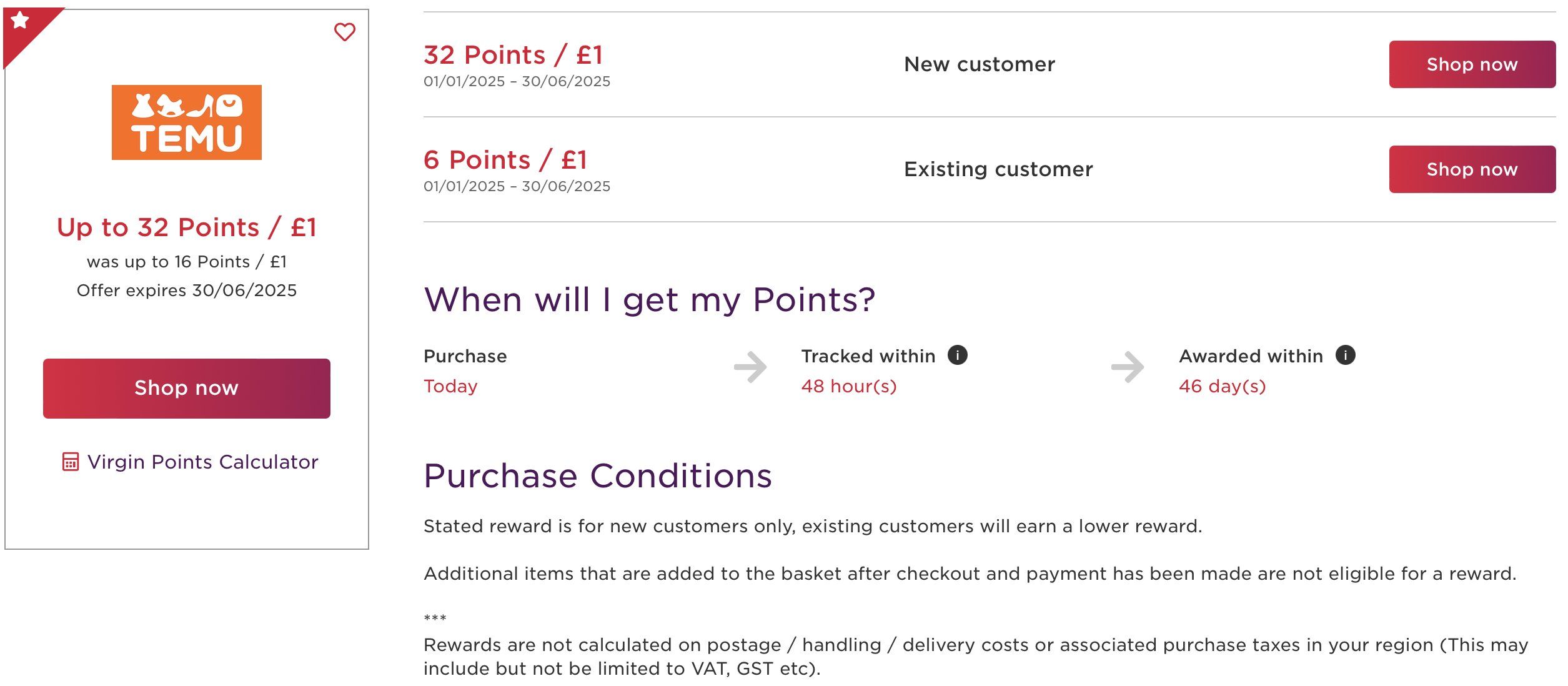Click the 48 hour(s) tracking time

(848, 386)
